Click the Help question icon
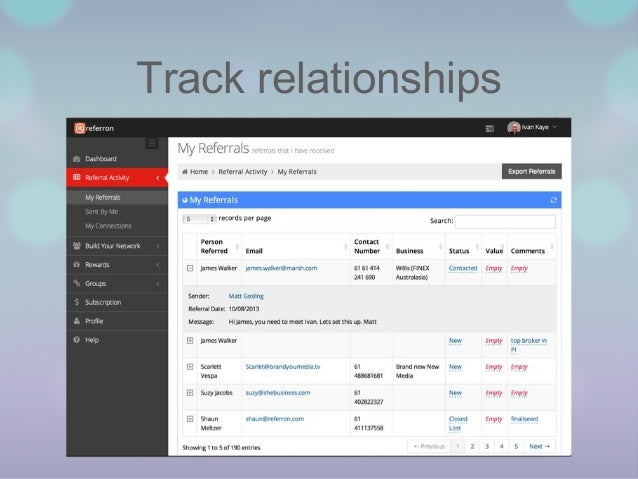Viewport: 638px width, 479px height. tap(76, 339)
